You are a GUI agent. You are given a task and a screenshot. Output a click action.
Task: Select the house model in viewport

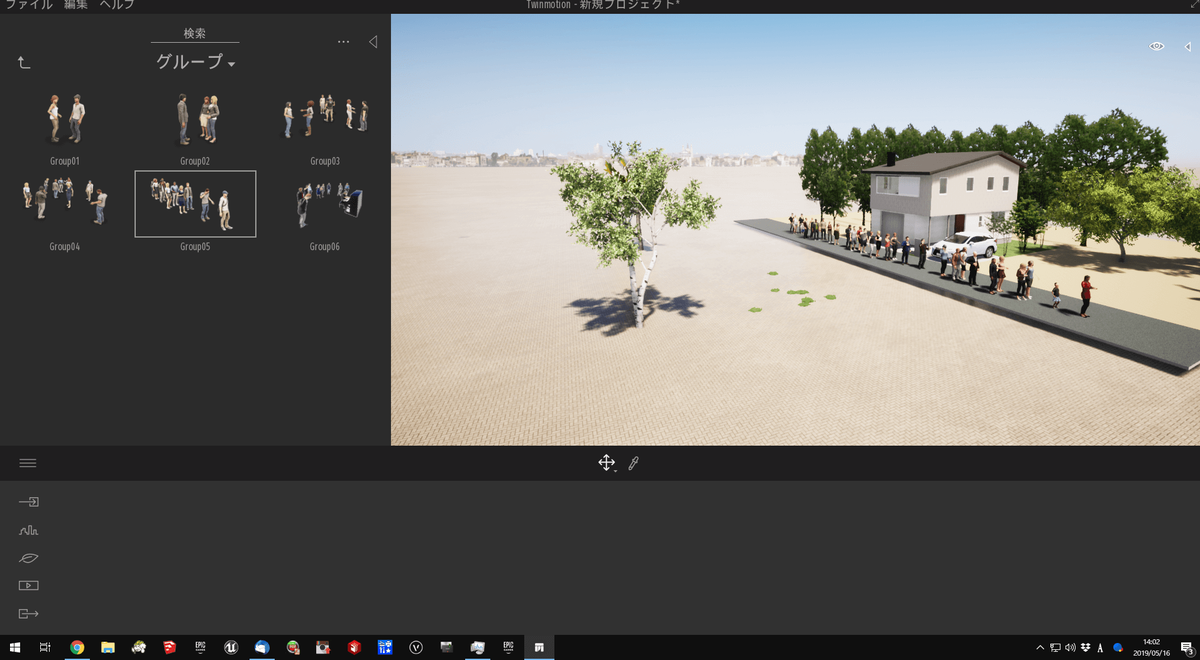(940, 197)
